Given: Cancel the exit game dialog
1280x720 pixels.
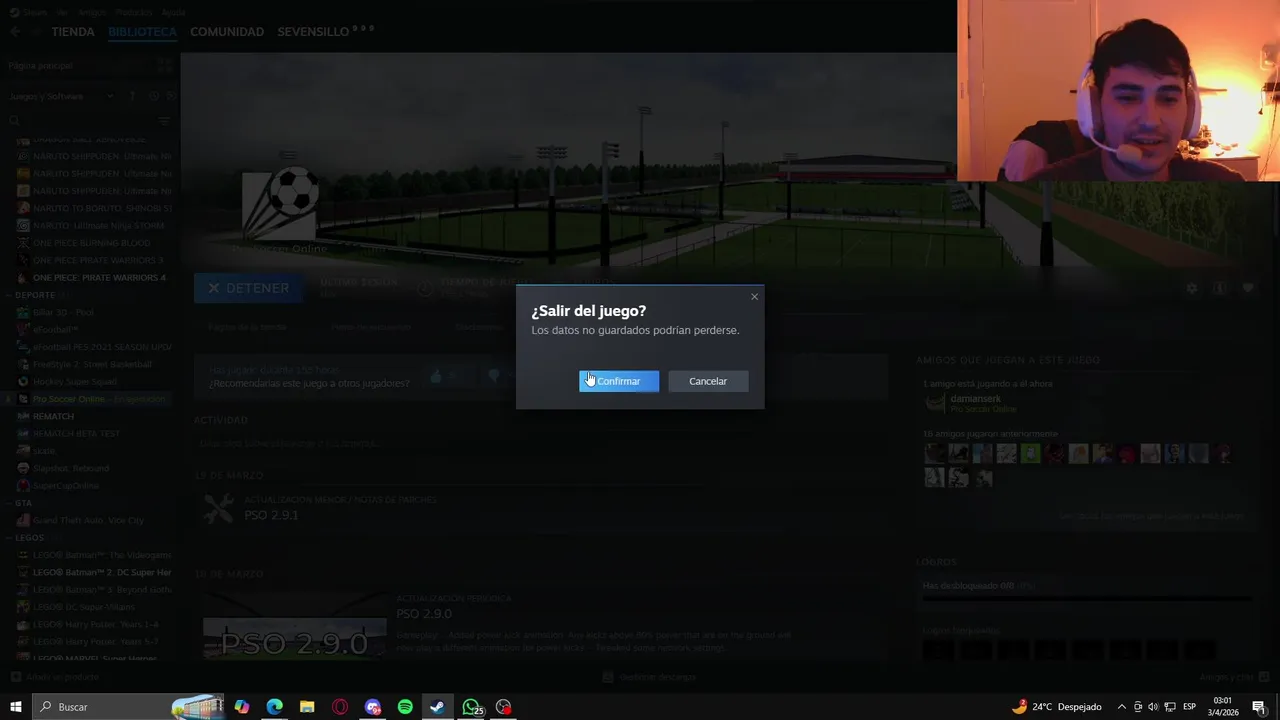Looking at the screenshot, I should point(708,381).
